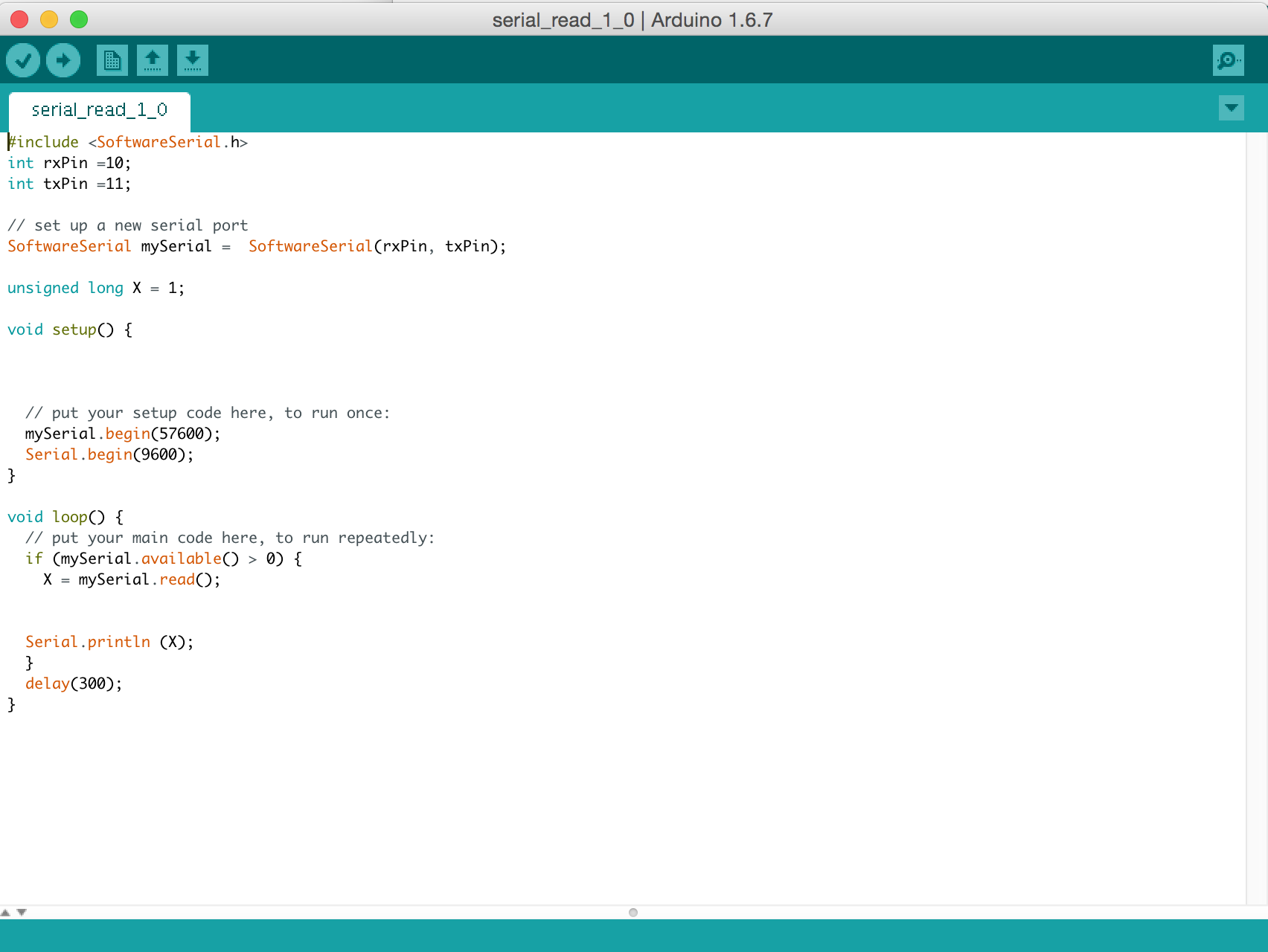
Task: Click the 'put your main code here' comment
Action: [x=230, y=538]
